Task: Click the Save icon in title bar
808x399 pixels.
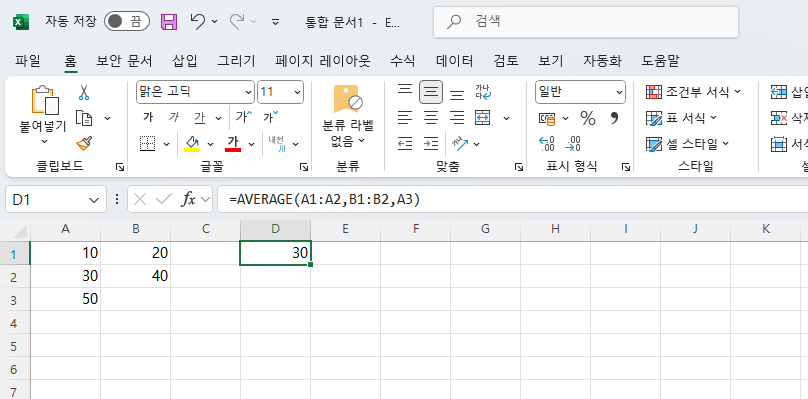Action: click(169, 22)
